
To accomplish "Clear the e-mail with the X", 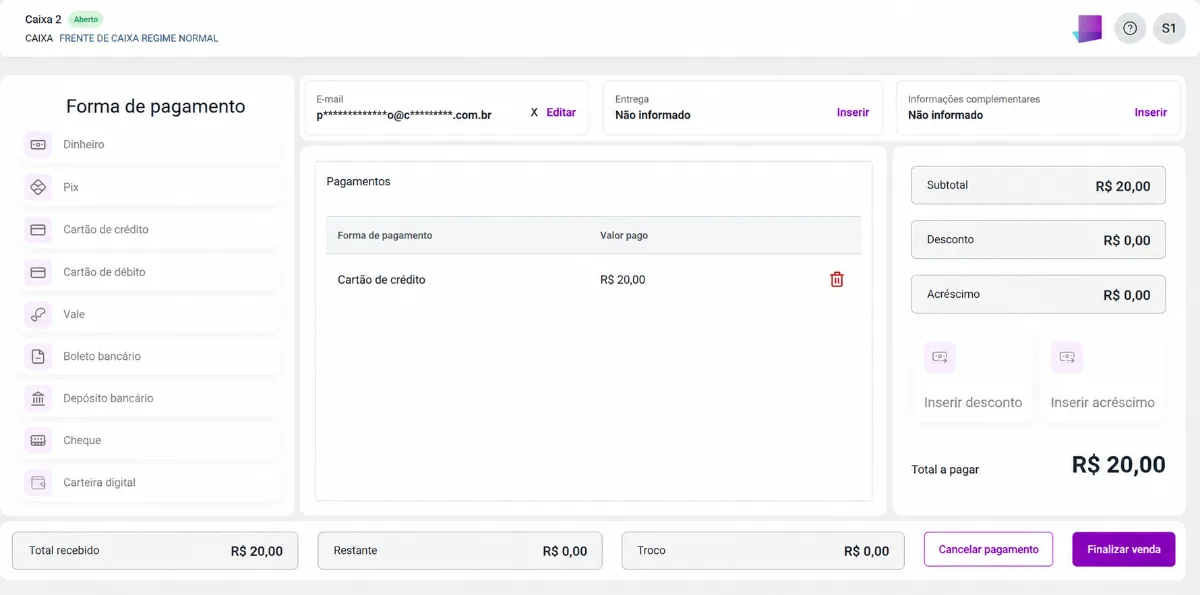I will tap(534, 113).
